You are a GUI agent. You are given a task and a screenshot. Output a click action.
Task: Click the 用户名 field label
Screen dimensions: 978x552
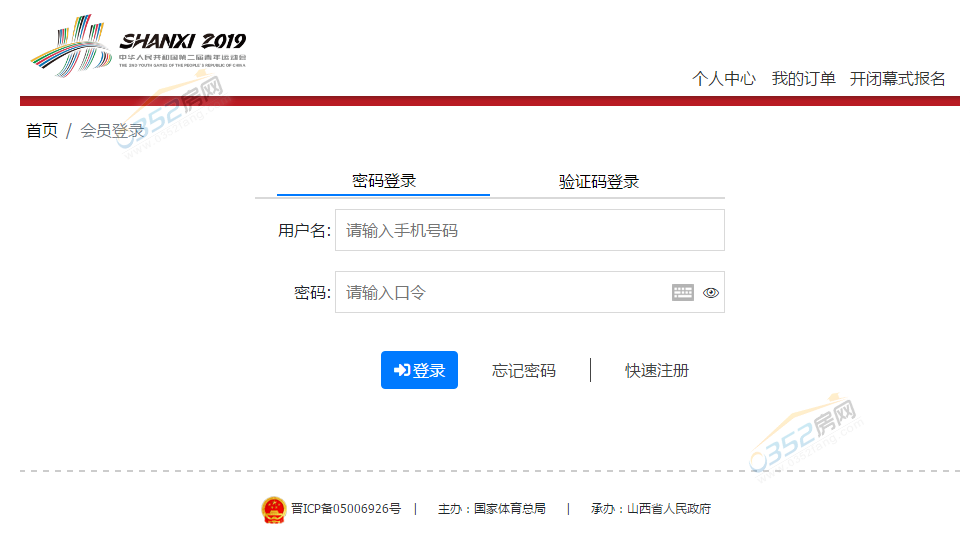point(303,231)
